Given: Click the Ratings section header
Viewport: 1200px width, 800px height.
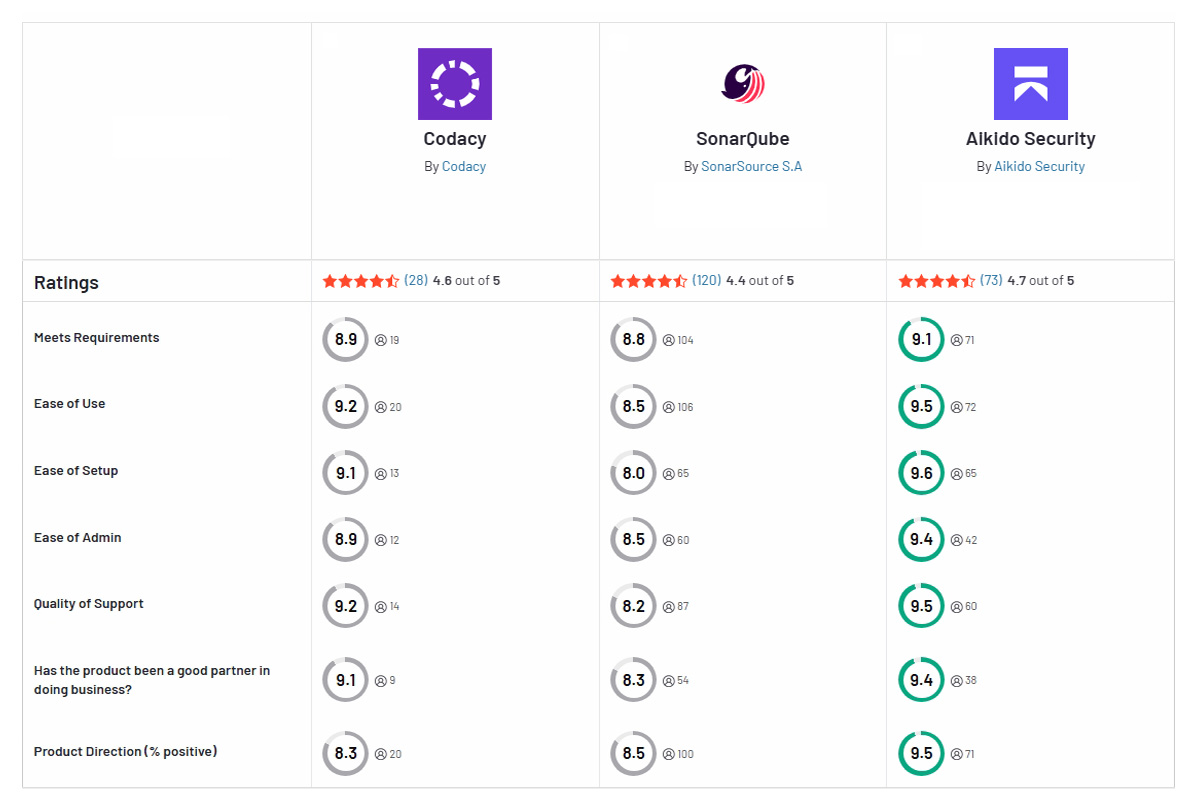Looking at the screenshot, I should 67,283.
